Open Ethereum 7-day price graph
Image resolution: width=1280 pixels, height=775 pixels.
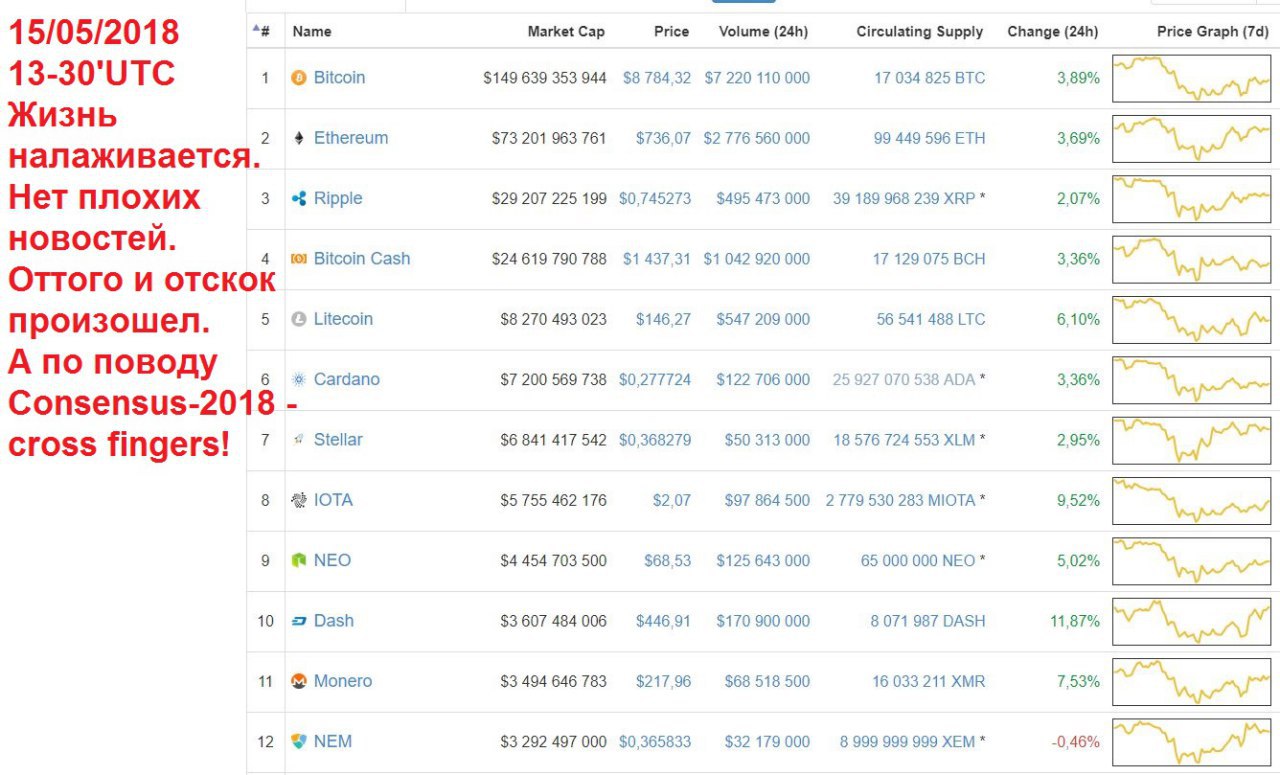(1192, 138)
